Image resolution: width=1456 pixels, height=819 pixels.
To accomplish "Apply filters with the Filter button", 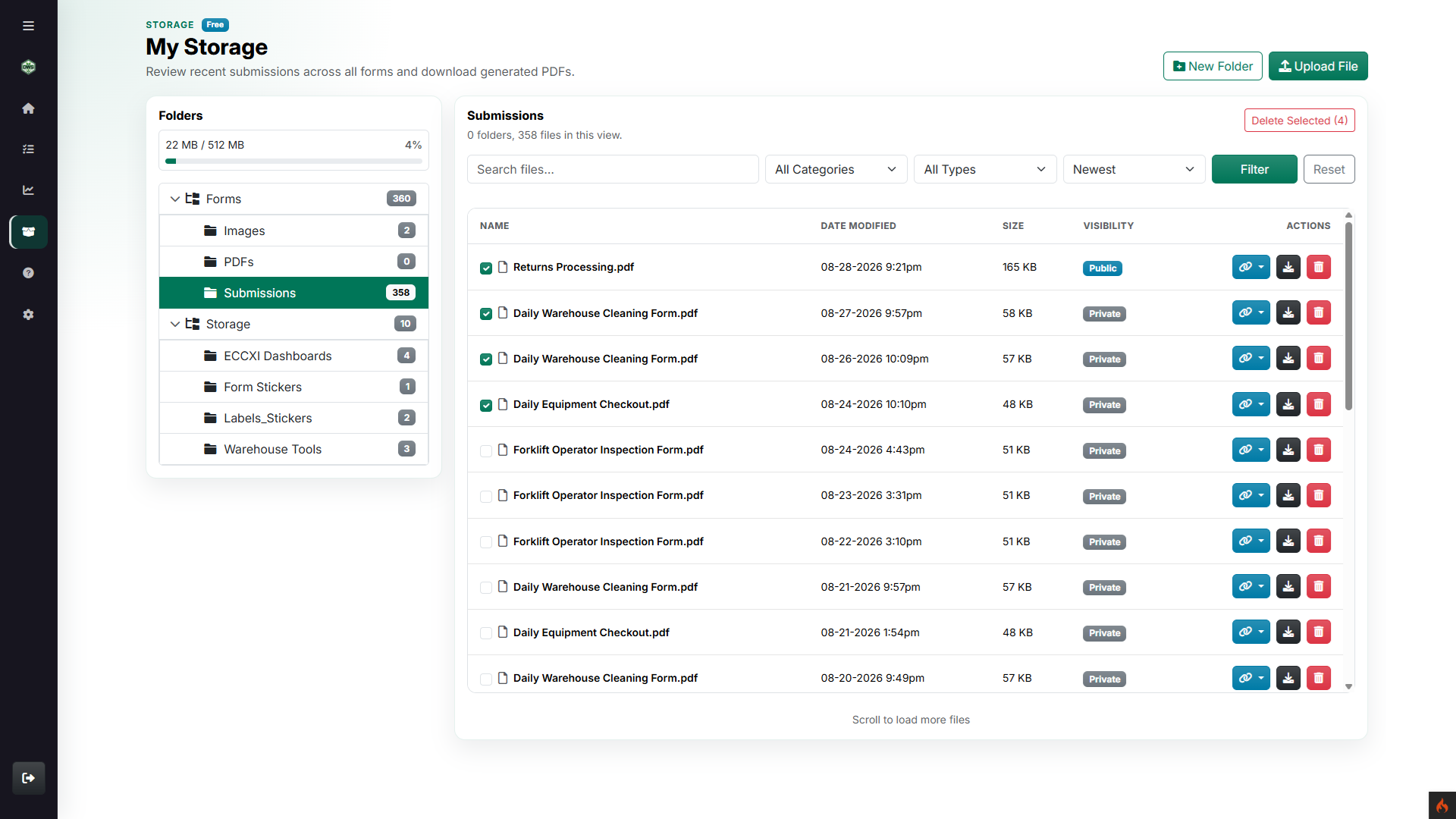I will tap(1254, 169).
